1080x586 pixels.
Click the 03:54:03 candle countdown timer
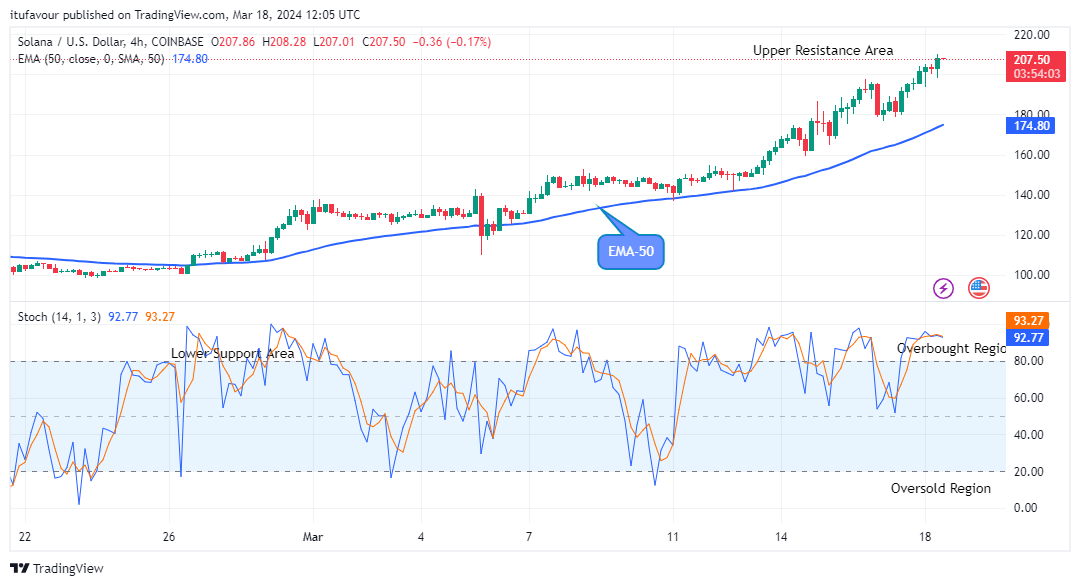(x=1037, y=74)
